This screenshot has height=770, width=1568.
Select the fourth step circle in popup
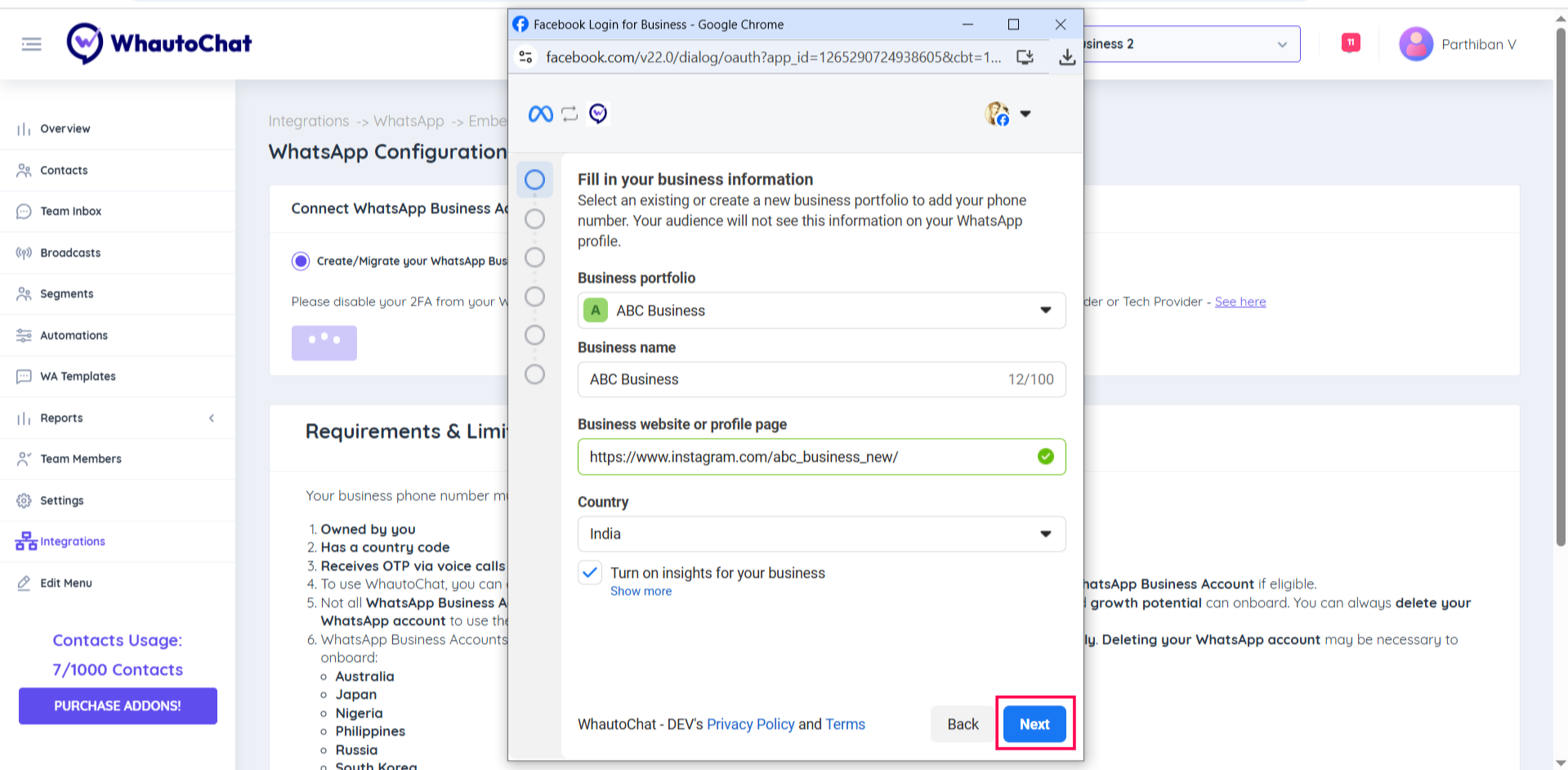click(x=534, y=296)
